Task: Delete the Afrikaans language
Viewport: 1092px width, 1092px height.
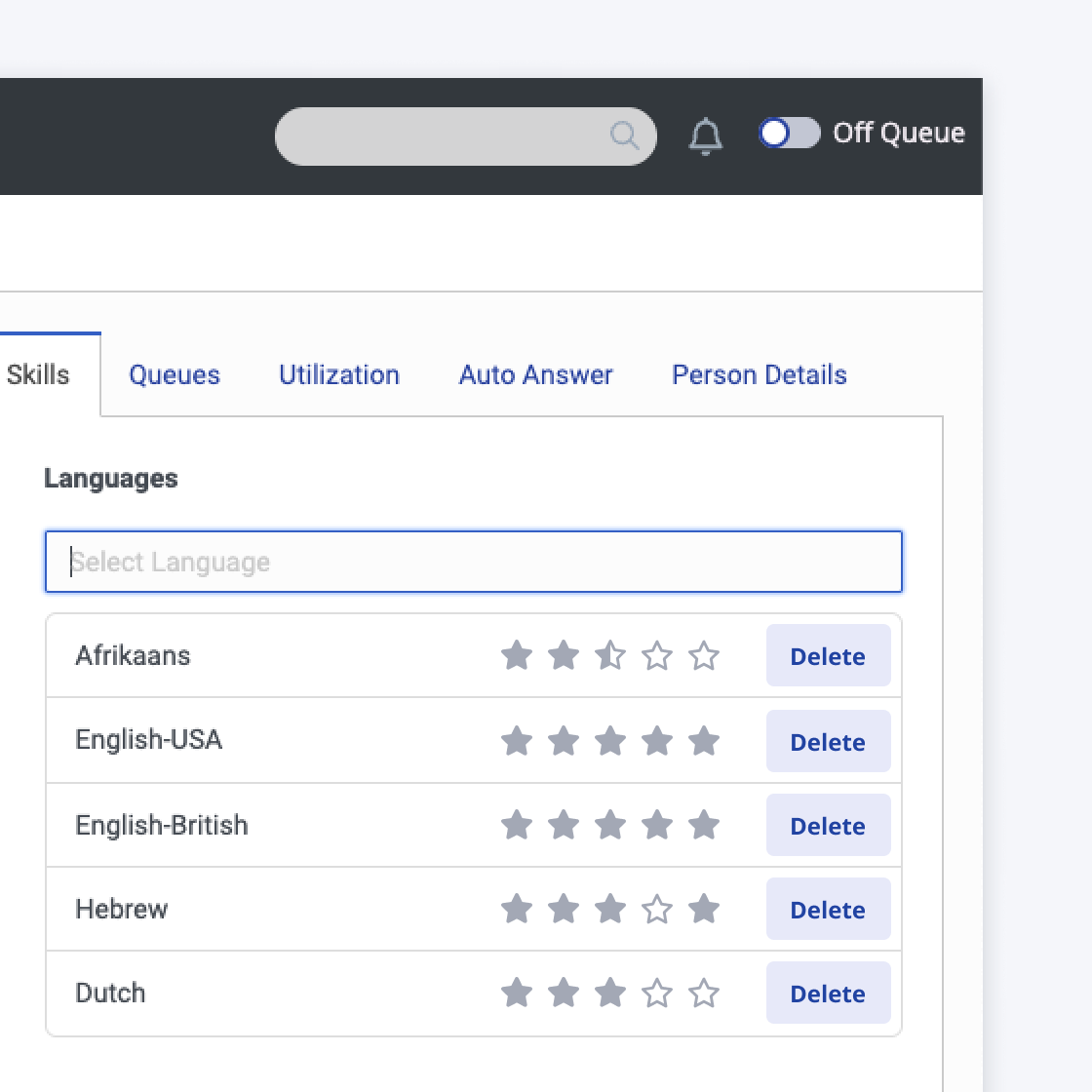Action: pos(828,656)
